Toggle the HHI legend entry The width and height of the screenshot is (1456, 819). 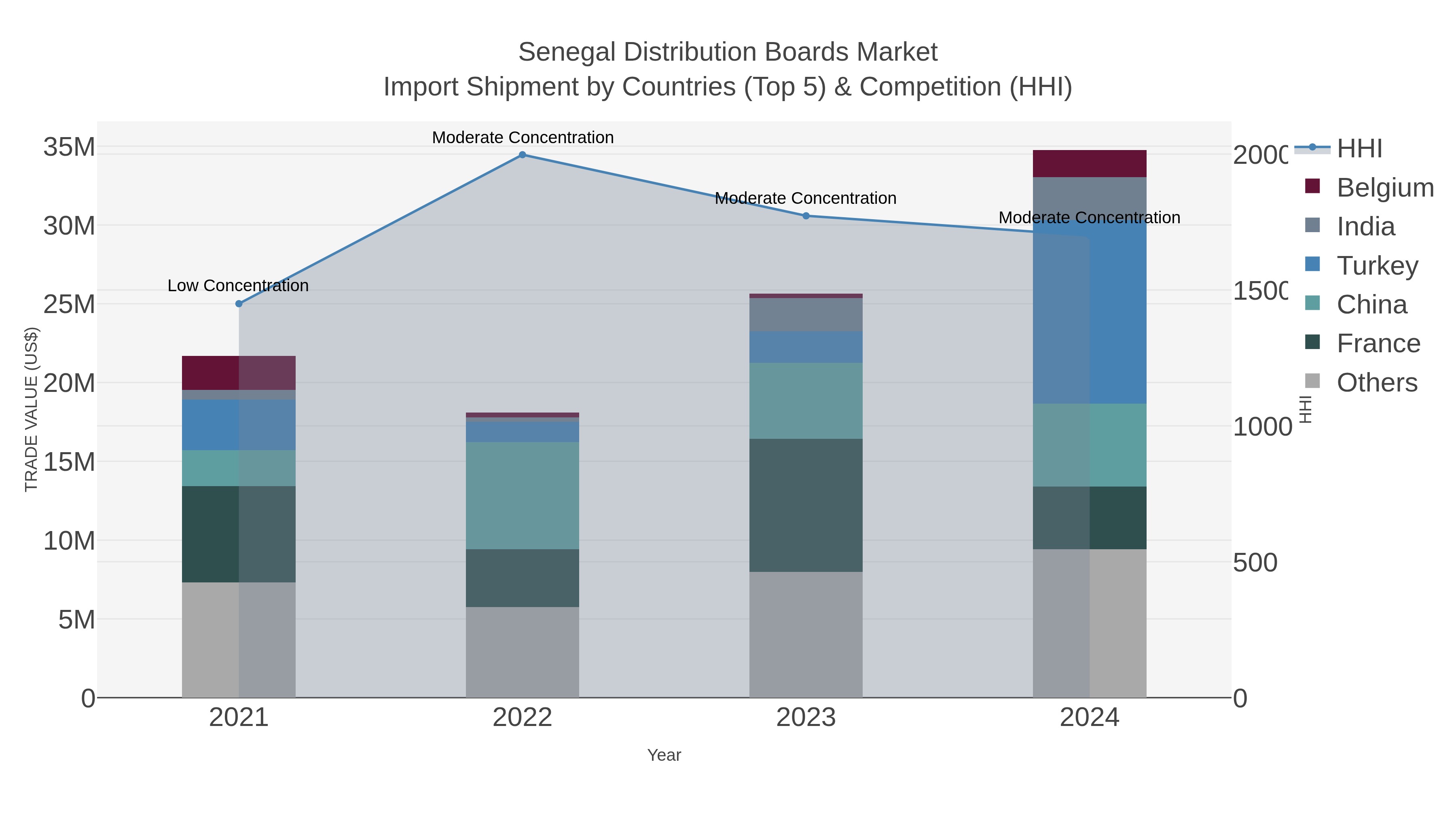(x=1338, y=149)
